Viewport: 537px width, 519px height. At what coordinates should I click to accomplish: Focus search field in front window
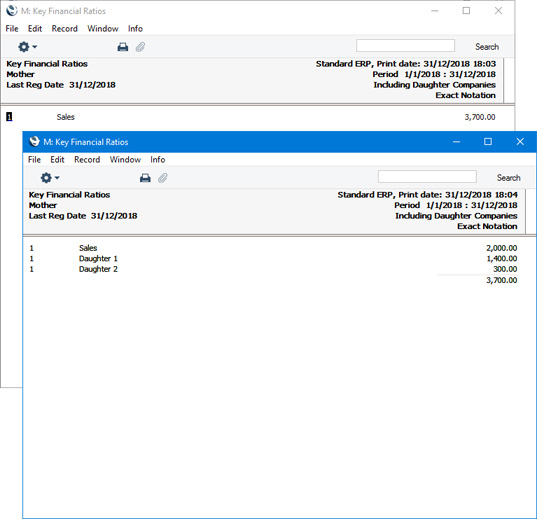pyautogui.click(x=427, y=177)
